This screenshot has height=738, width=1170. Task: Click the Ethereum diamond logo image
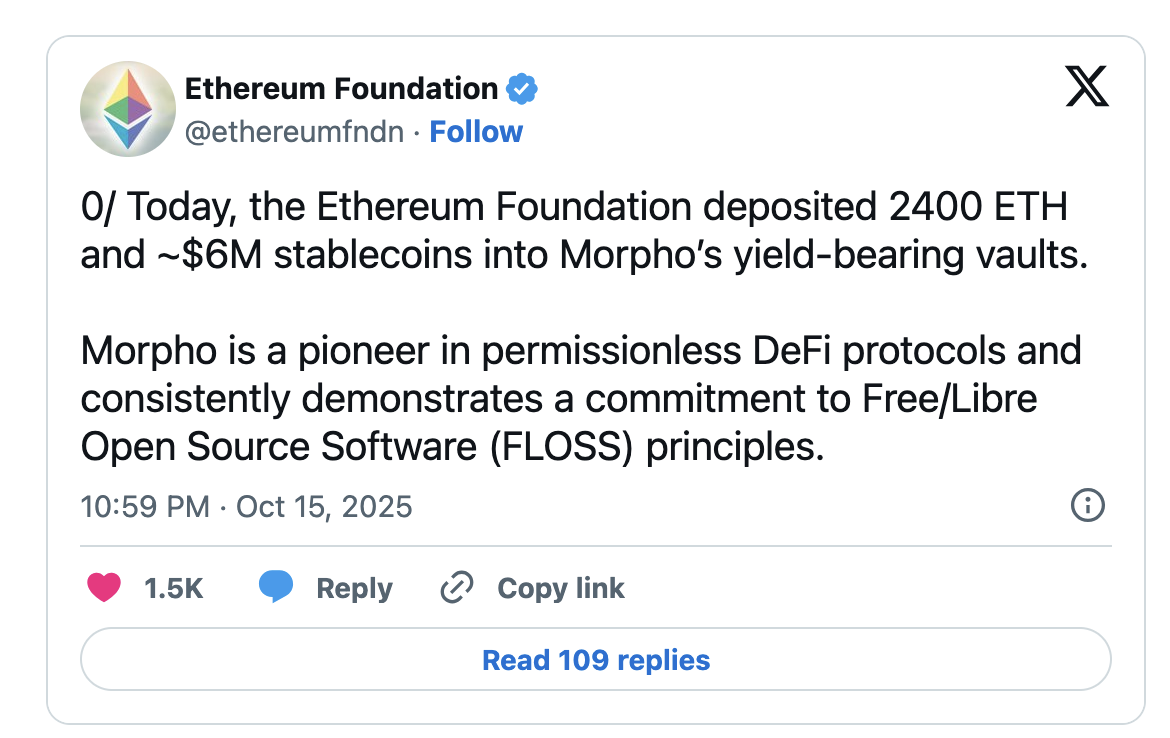[x=127, y=108]
